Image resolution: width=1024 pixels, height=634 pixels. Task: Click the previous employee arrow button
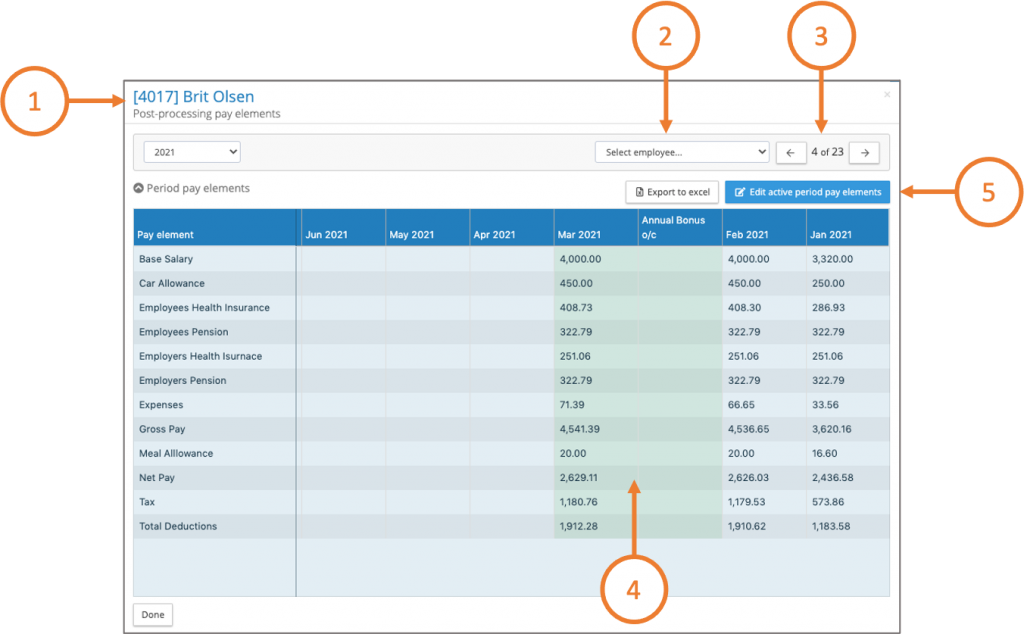tap(790, 152)
